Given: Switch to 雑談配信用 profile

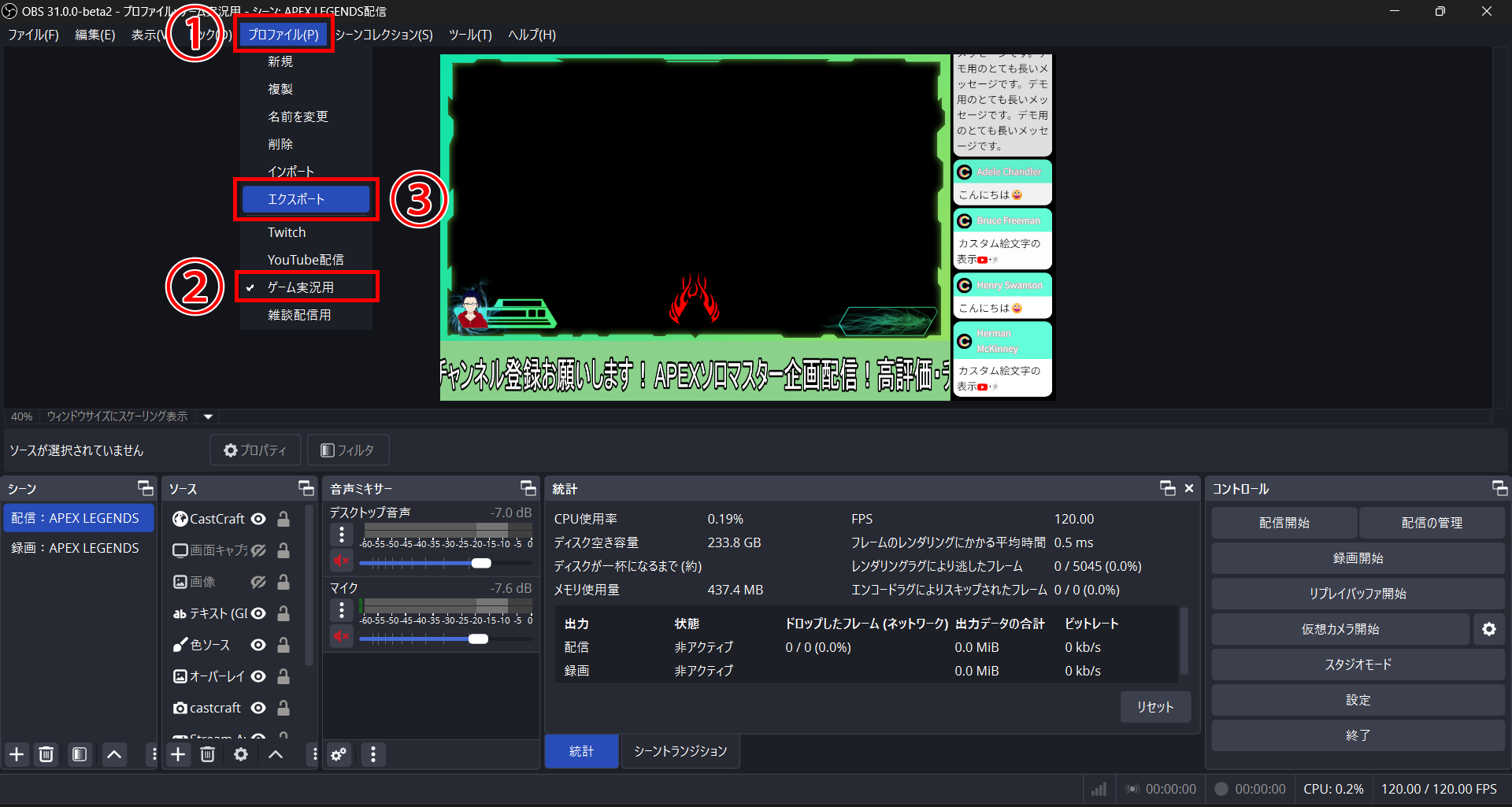Looking at the screenshot, I should click(x=306, y=315).
